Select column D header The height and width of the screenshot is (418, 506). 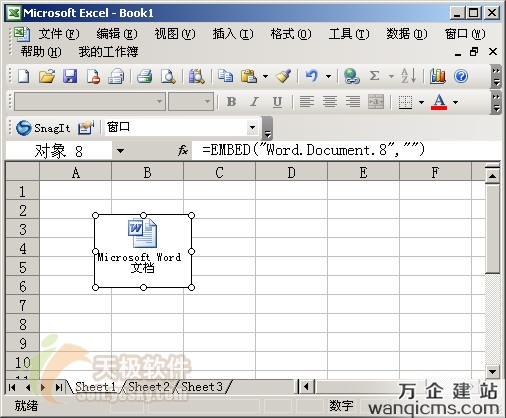click(291, 172)
